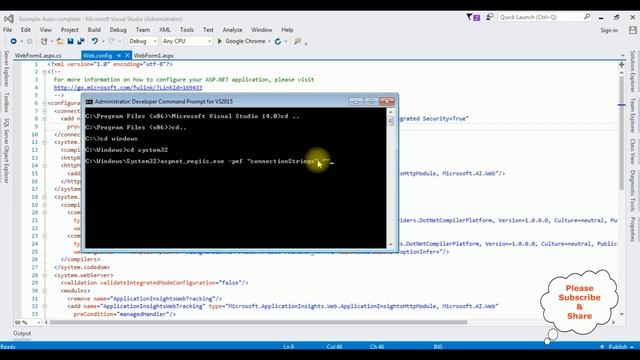640x360 pixels.
Task: Open the Diagnostic Tools side tab
Action: 633,190
